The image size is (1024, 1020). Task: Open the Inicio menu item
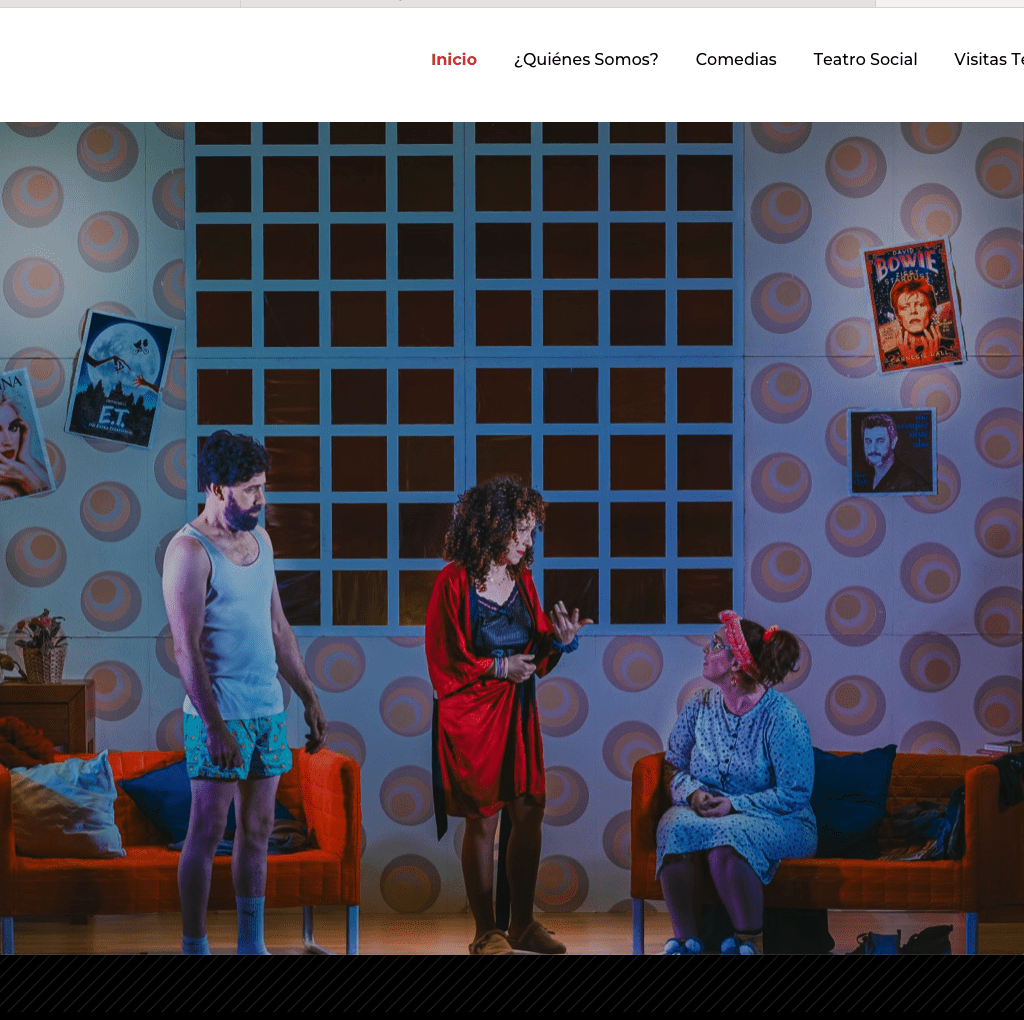[453, 59]
